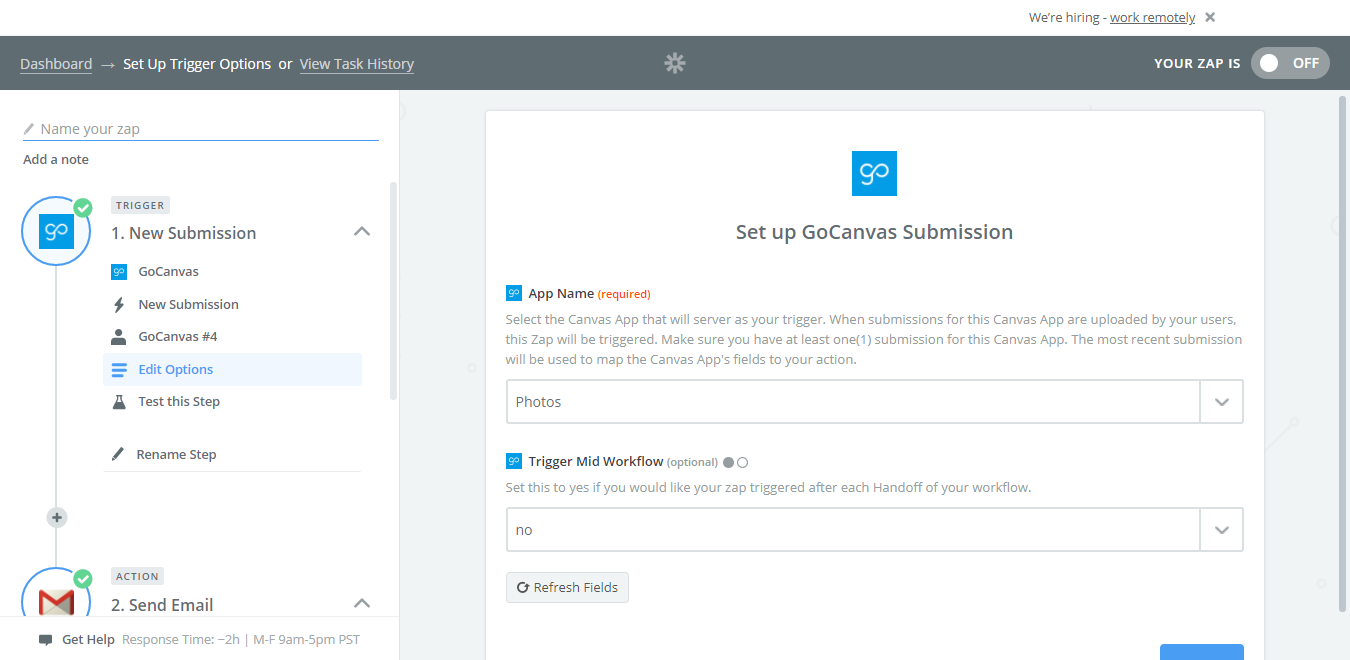Collapse the New Submission trigger step
Image resolution: width=1350 pixels, height=660 pixels.
tap(362, 232)
